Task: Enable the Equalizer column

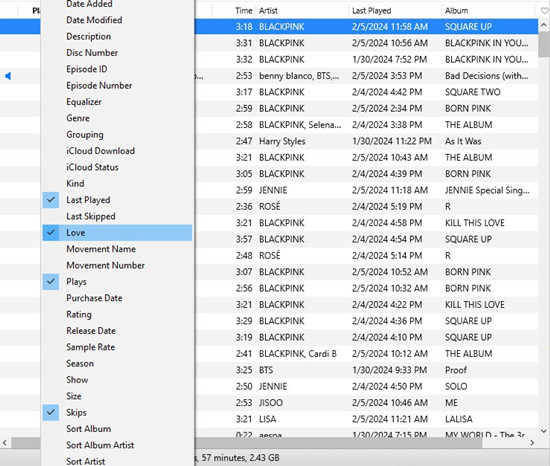Action: pos(117,102)
